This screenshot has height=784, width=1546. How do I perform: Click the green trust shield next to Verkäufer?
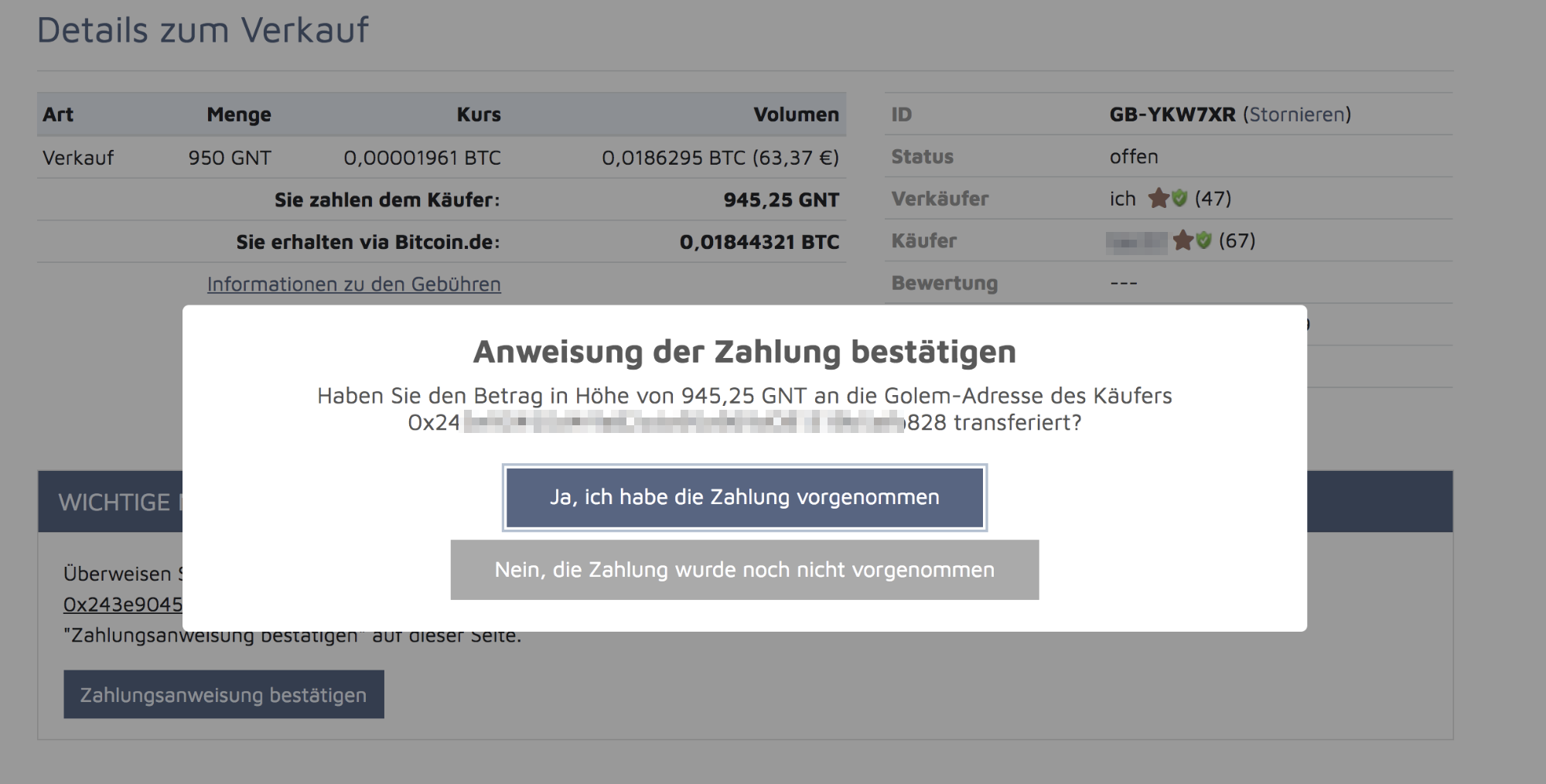[x=1180, y=199]
